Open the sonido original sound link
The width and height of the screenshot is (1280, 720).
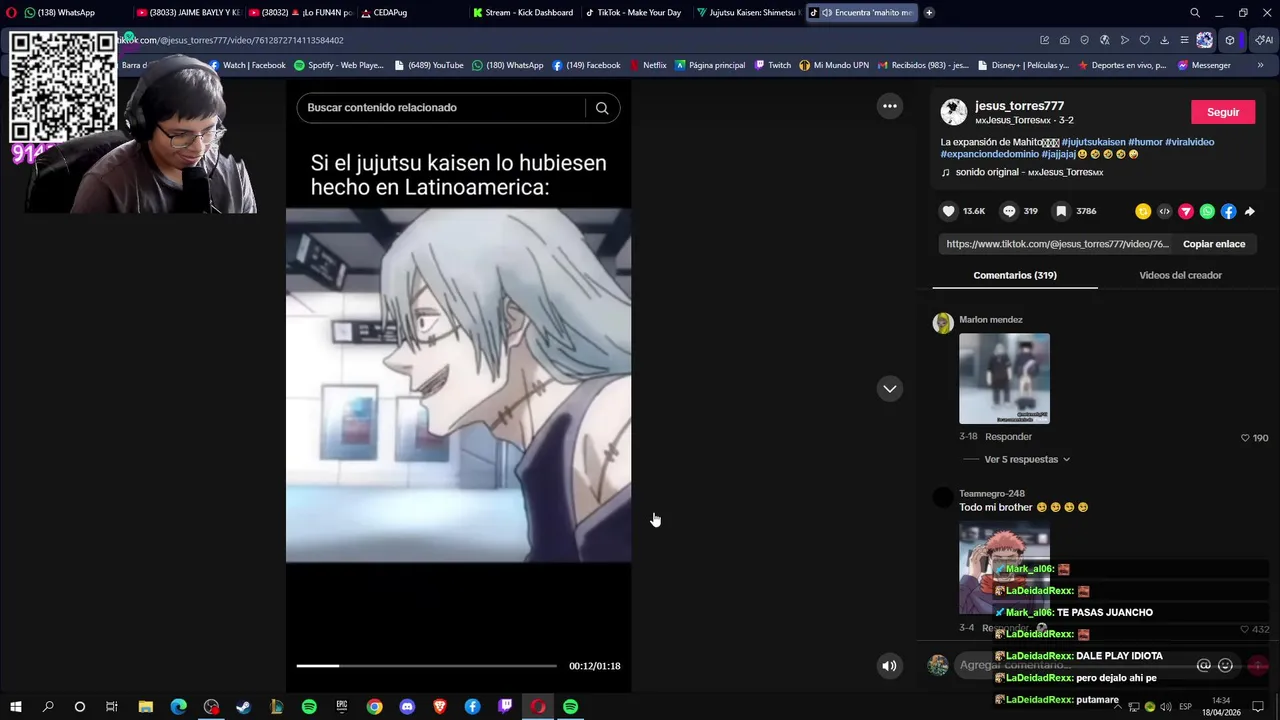(x=1029, y=172)
